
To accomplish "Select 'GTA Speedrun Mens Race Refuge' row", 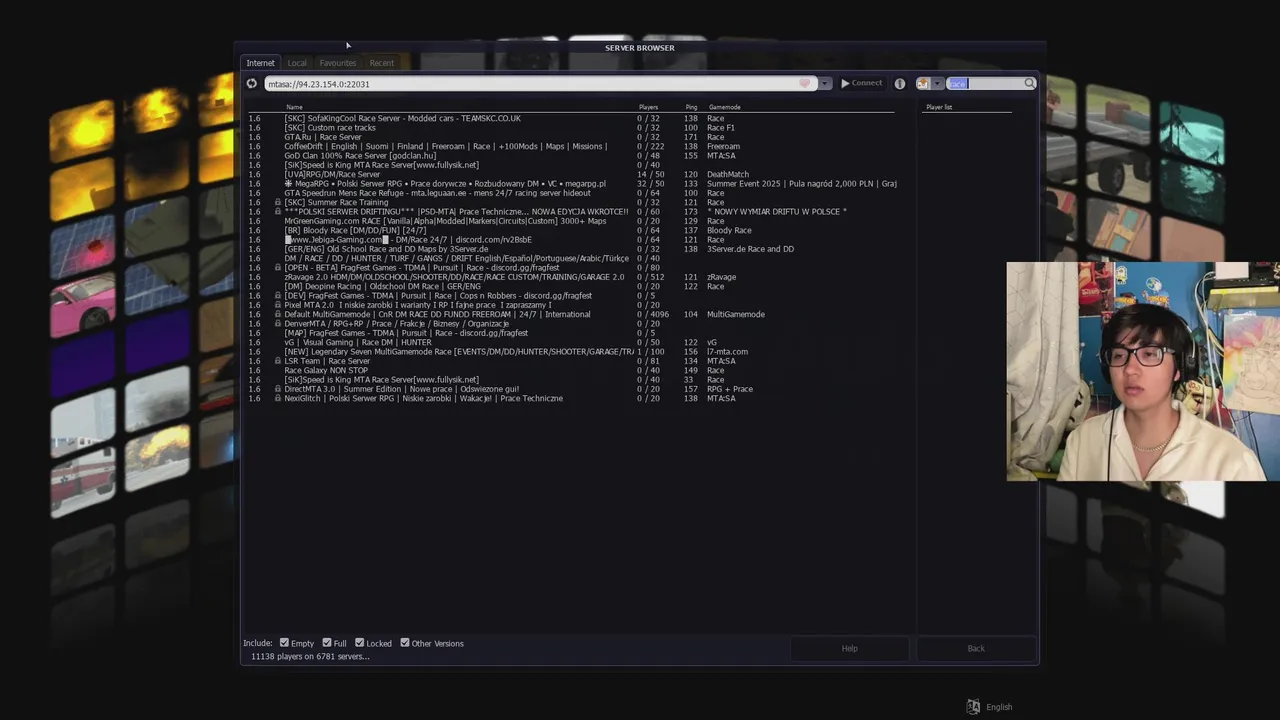I will tap(570, 193).
